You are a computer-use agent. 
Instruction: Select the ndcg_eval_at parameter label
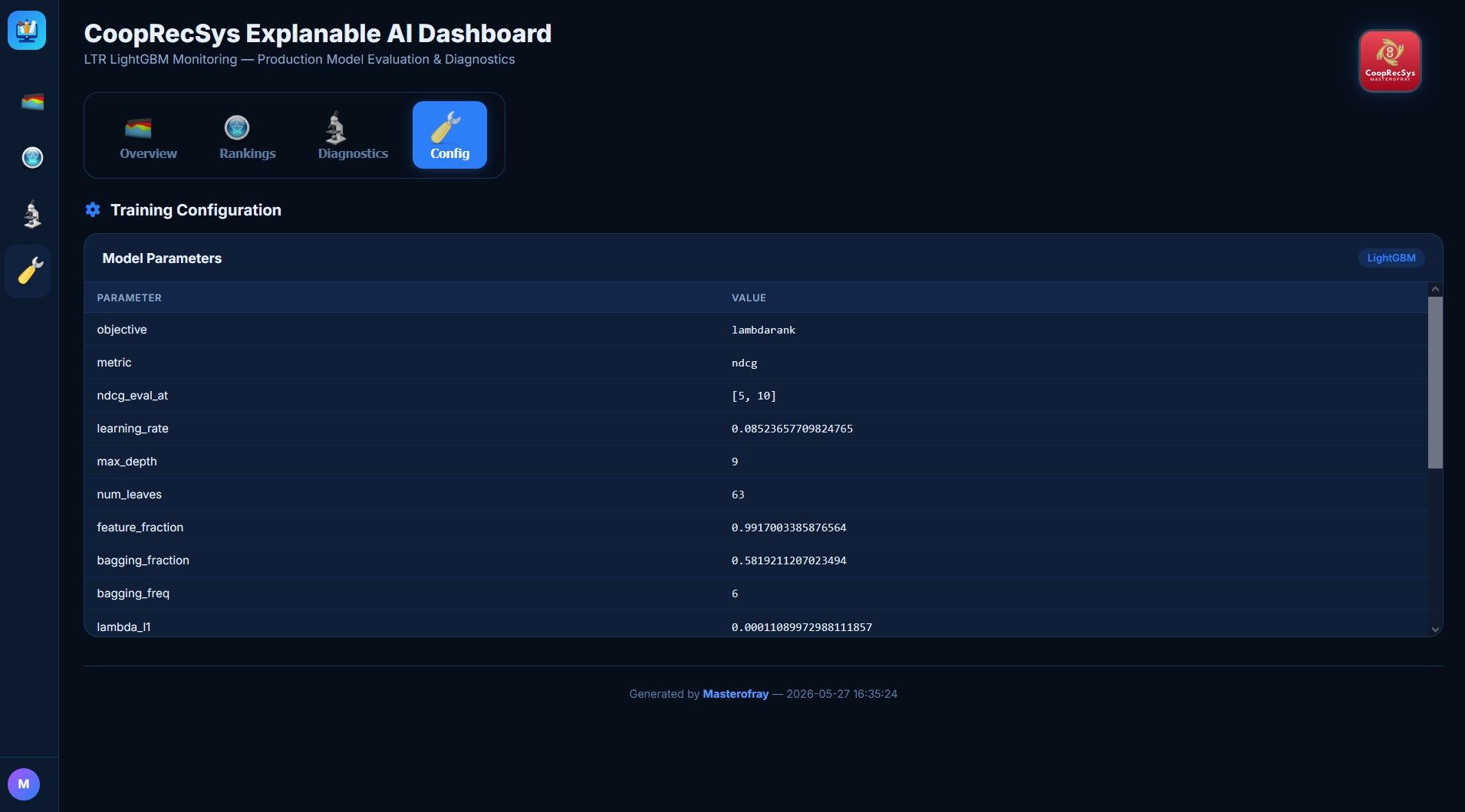point(132,396)
